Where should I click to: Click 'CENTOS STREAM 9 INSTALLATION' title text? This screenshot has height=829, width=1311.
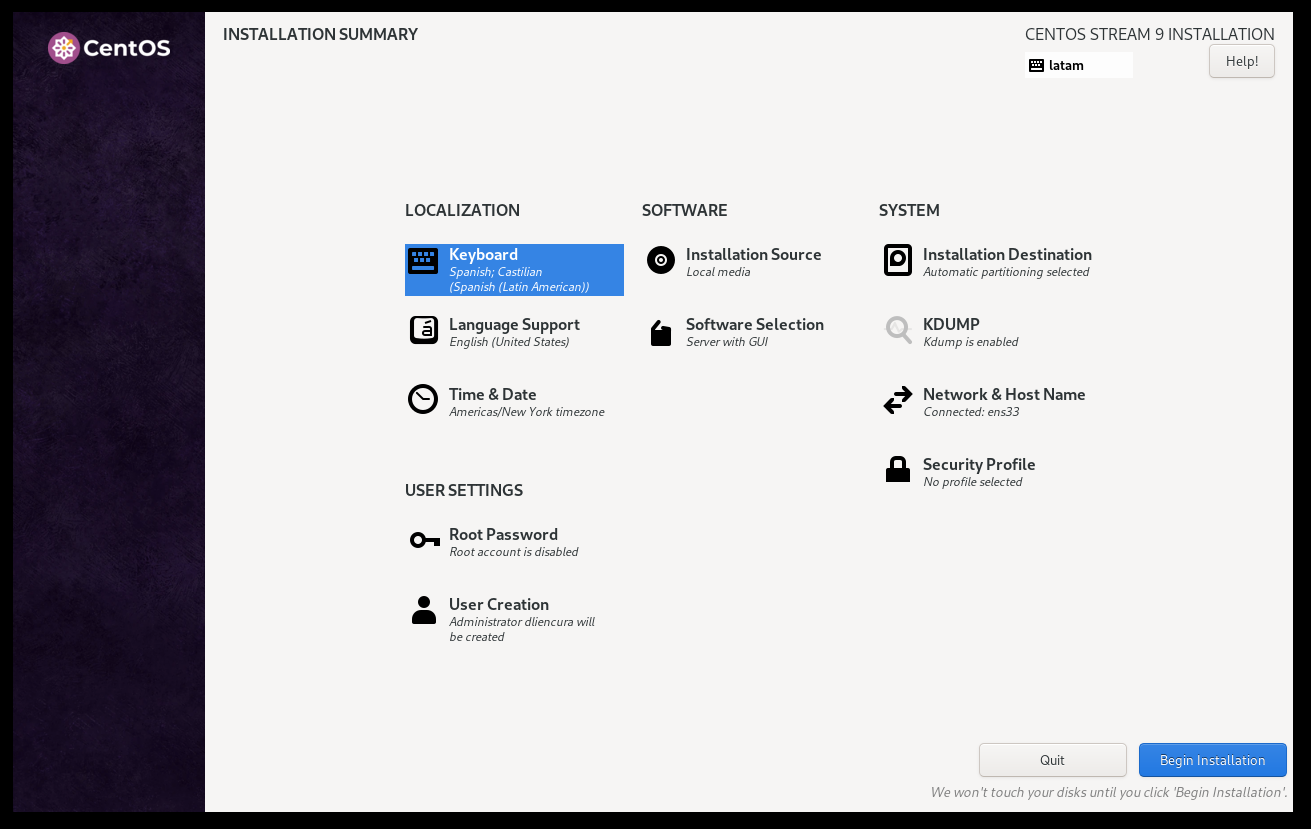(x=1150, y=34)
